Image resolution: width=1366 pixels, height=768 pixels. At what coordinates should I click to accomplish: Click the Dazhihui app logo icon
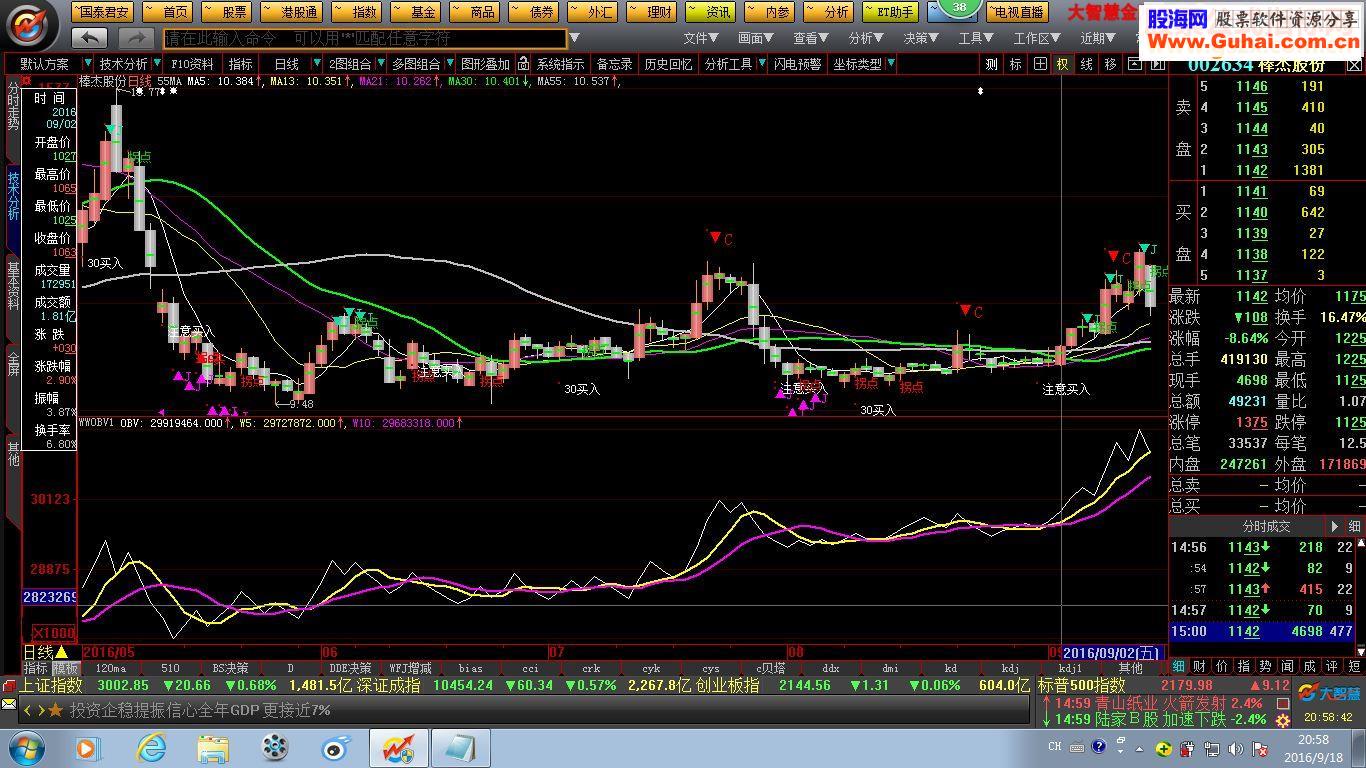click(31, 24)
